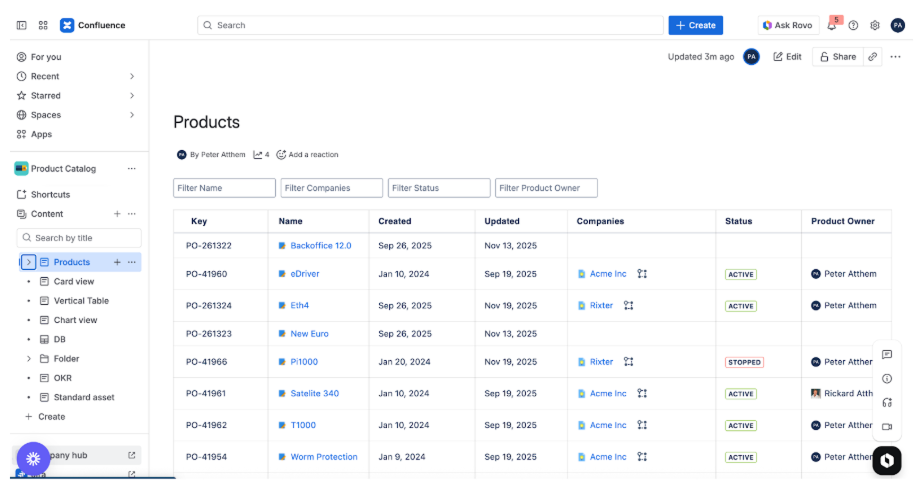The height and width of the screenshot is (495, 916).
Task: Open Product Catalog space more options
Action: tap(131, 169)
